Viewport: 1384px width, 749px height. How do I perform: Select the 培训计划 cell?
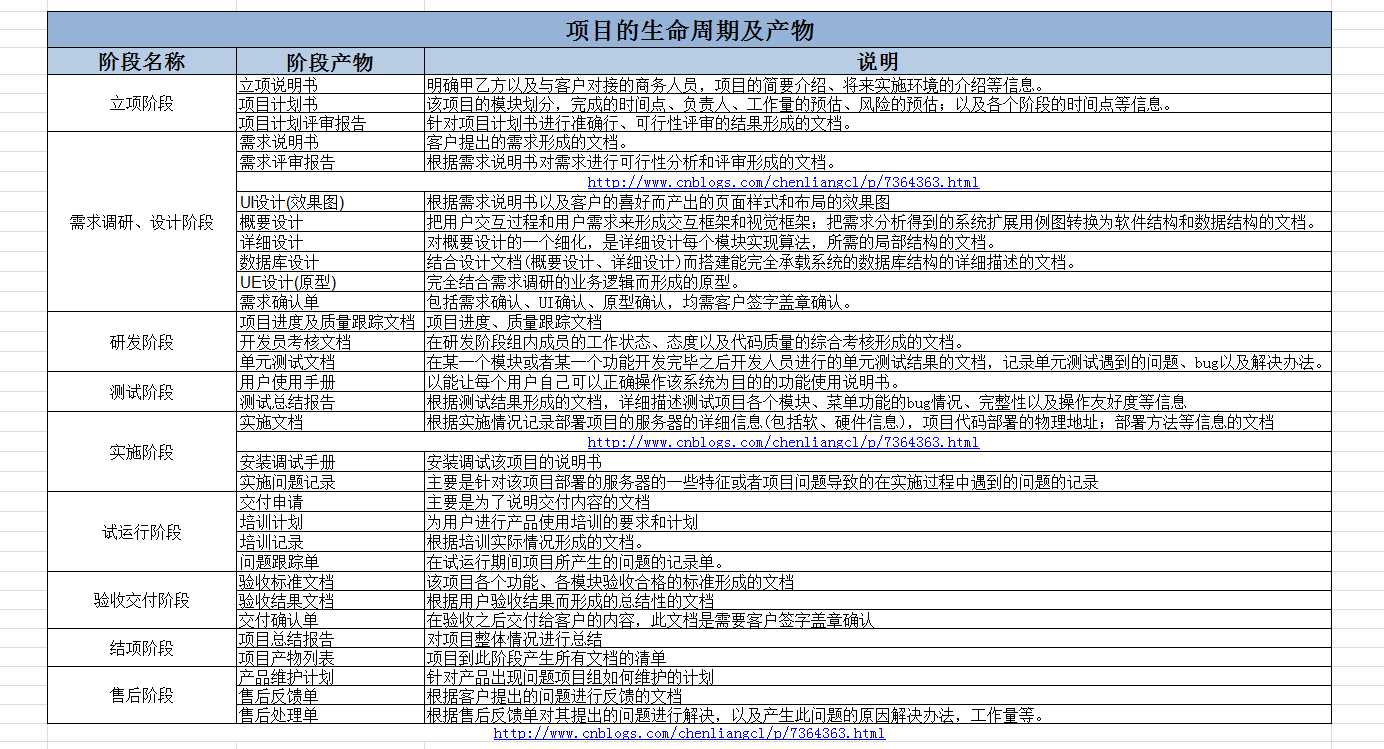click(x=330, y=522)
